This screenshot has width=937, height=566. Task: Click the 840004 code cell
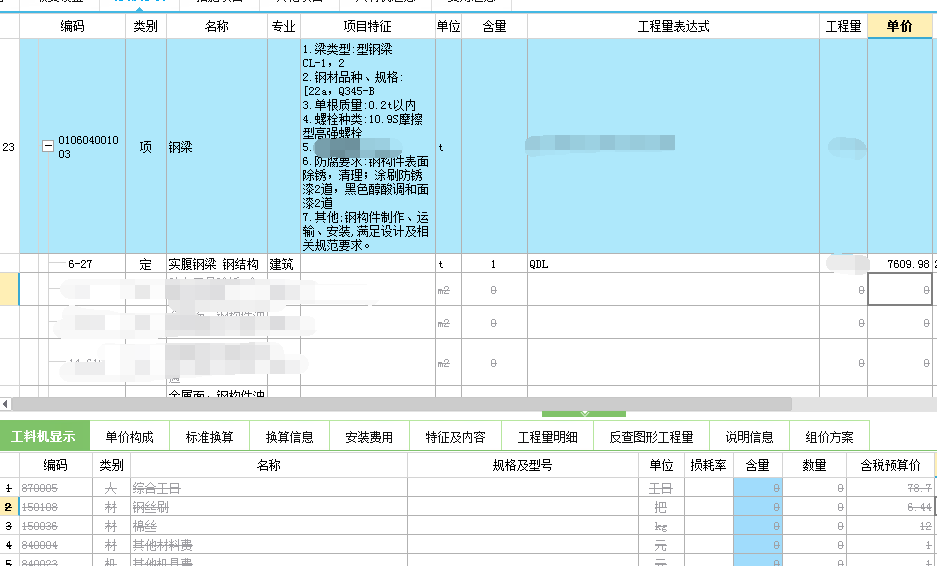56,544
